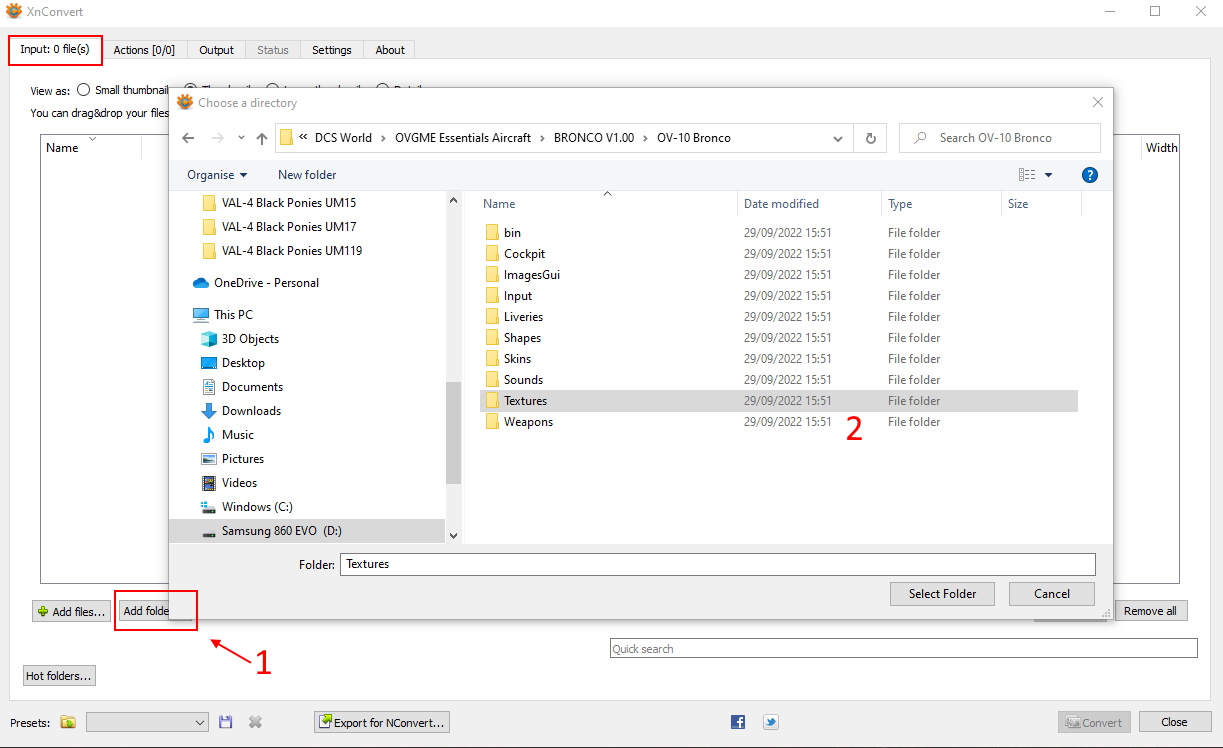The width and height of the screenshot is (1223, 748).
Task: Click the This PC monitor icon
Action: pyautogui.click(x=200, y=315)
